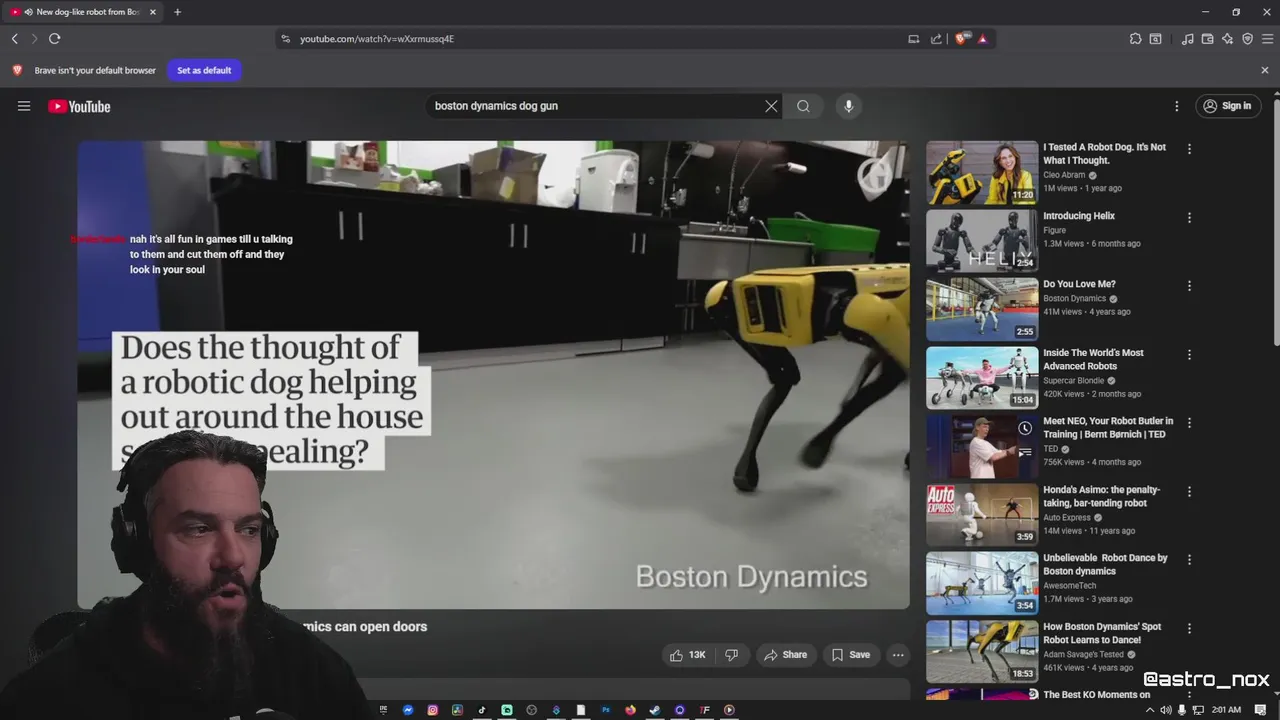Show hidden system tray icons

pos(1149,710)
